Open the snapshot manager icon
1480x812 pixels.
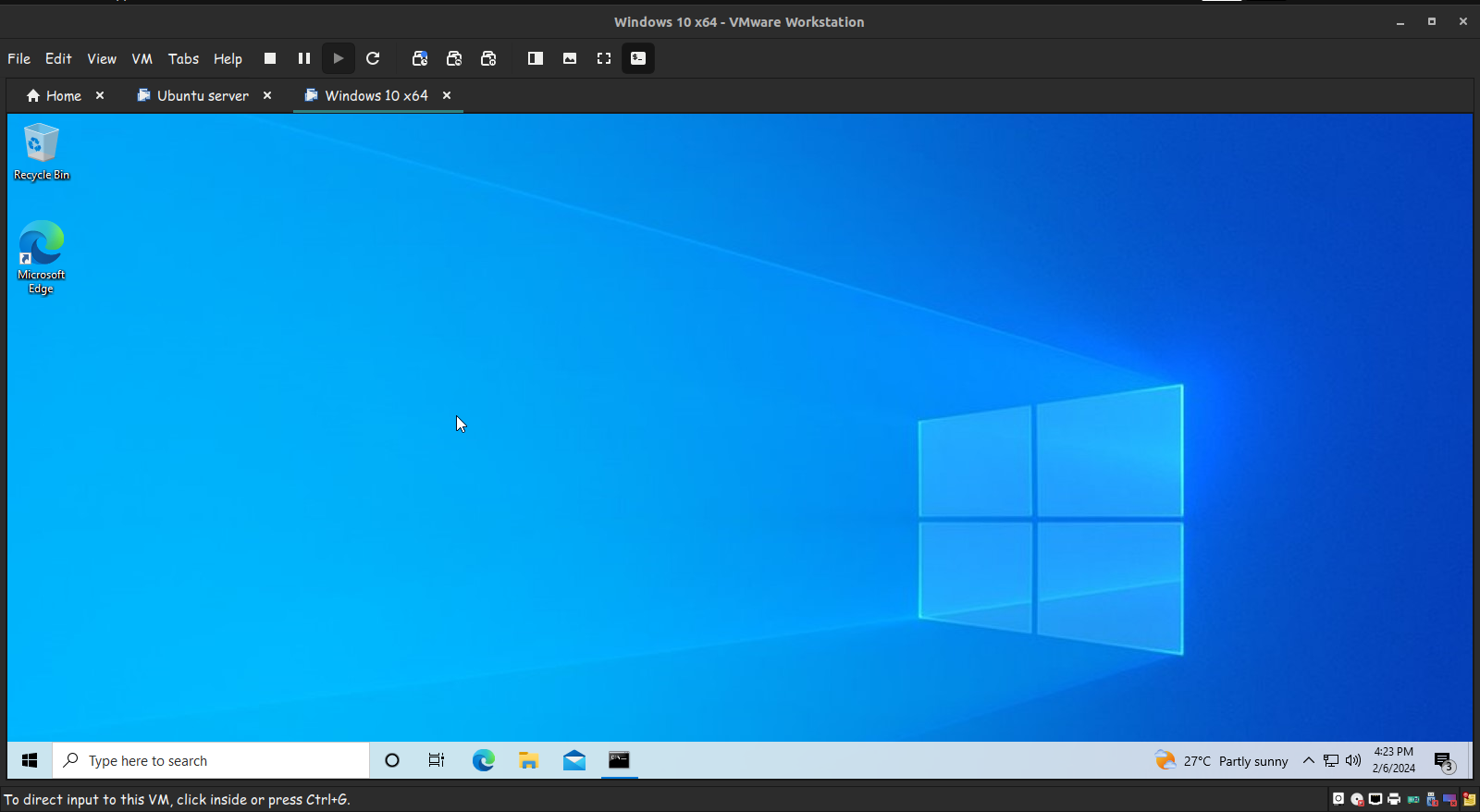488,58
